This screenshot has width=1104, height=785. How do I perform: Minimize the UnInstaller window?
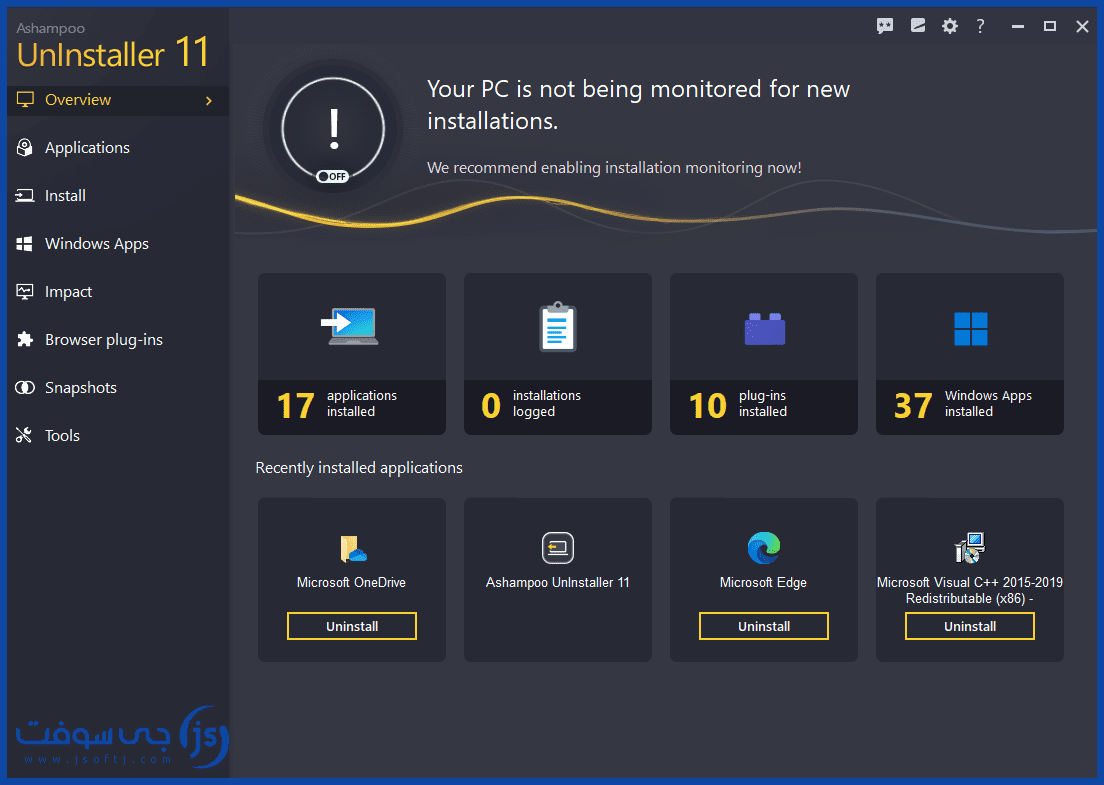(1017, 26)
